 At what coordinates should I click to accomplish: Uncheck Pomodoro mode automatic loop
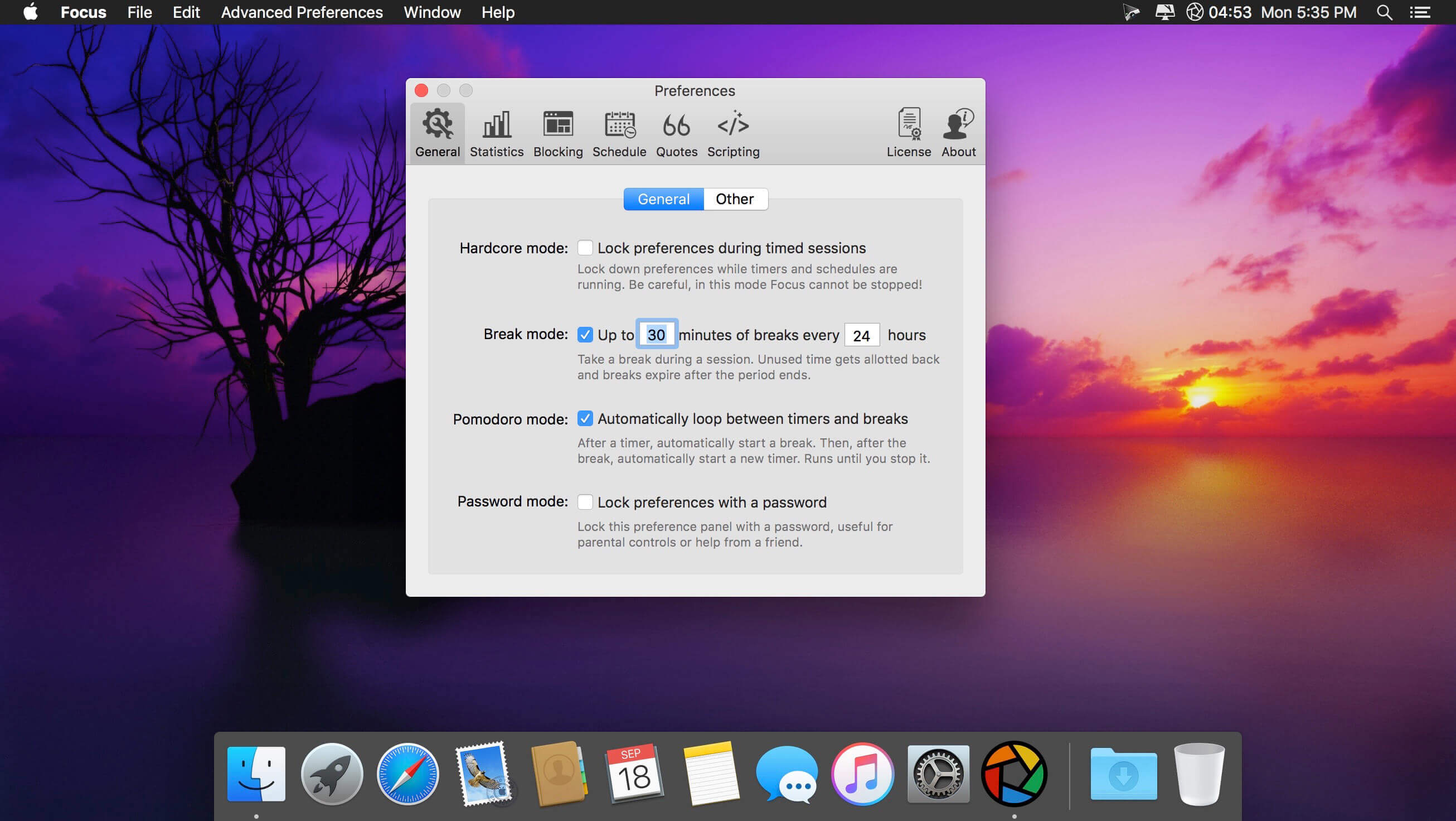tap(585, 418)
